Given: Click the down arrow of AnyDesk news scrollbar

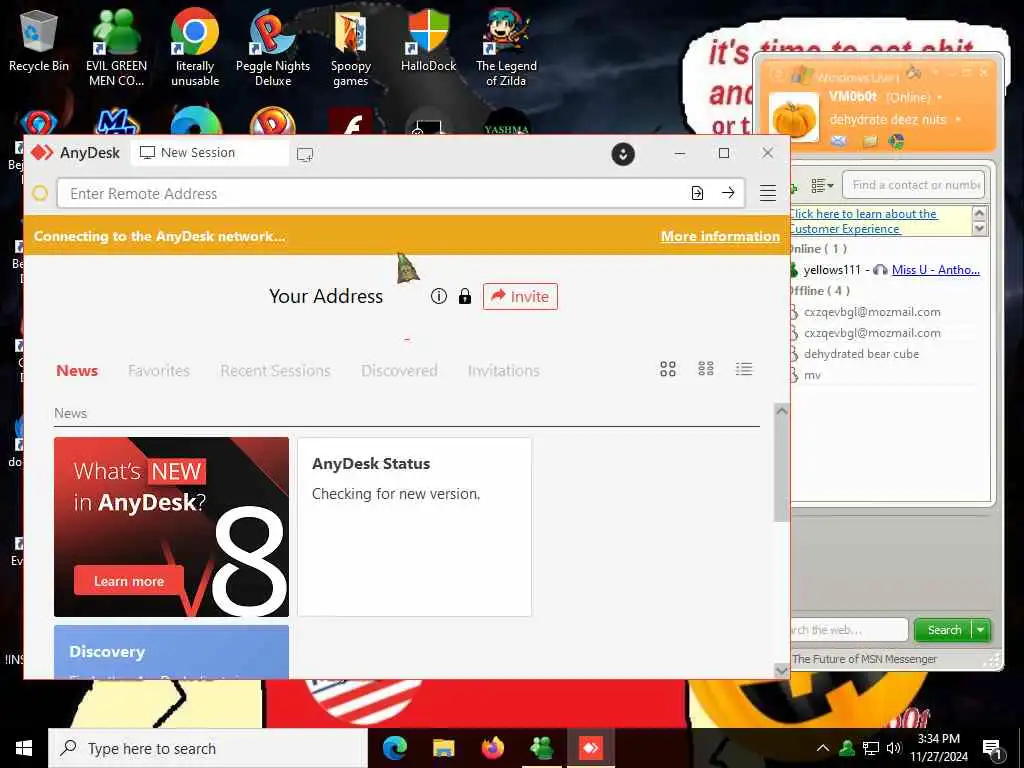Looking at the screenshot, I should point(781,671).
